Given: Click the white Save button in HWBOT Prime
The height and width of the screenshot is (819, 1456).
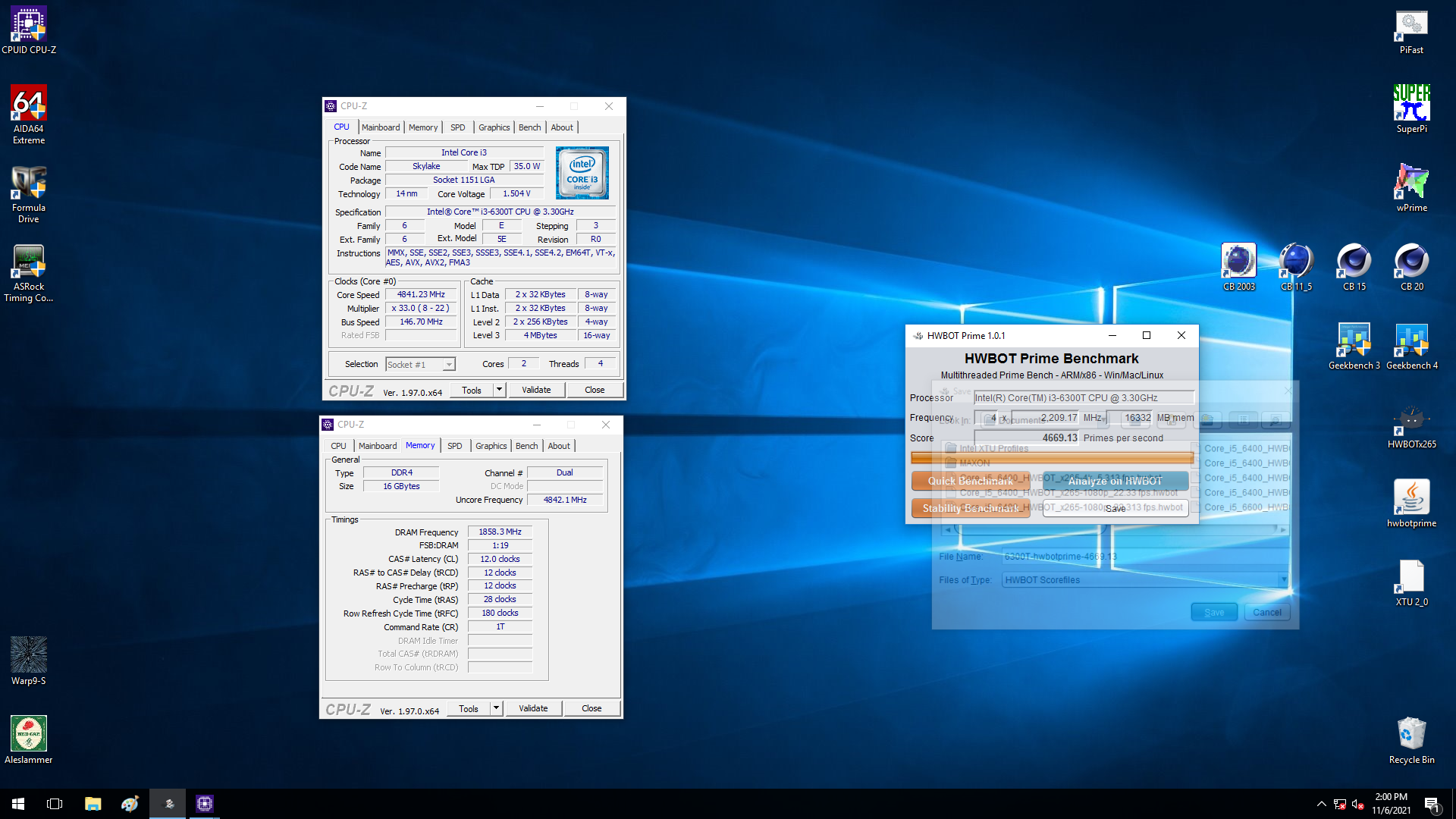Looking at the screenshot, I should pos(1115,508).
